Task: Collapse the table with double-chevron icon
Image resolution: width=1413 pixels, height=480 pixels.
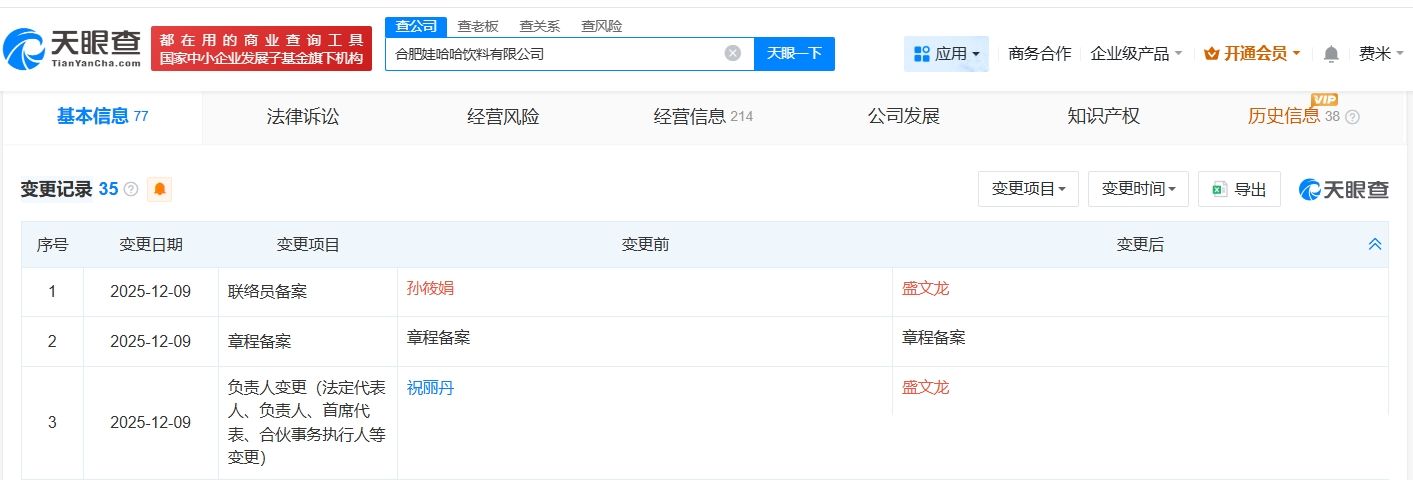Action: 1375,244
